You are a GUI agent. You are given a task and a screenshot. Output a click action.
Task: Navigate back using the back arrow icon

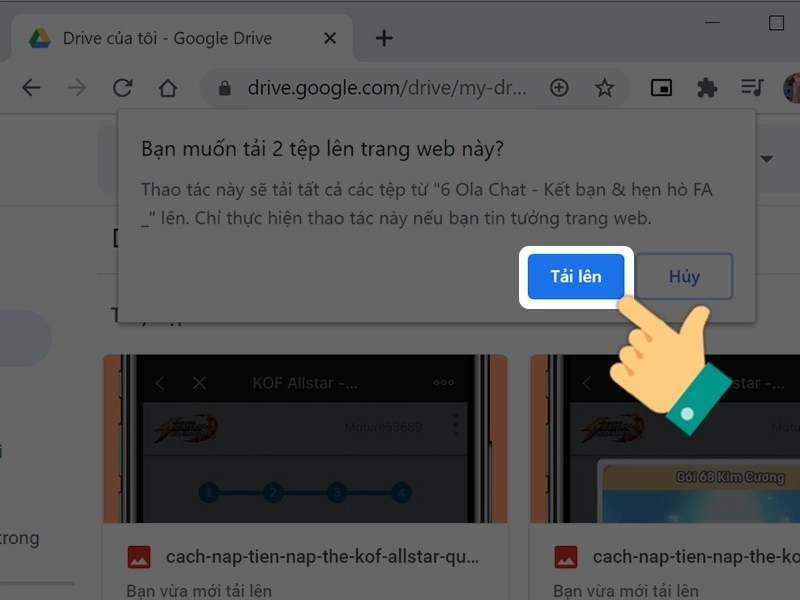(30, 88)
